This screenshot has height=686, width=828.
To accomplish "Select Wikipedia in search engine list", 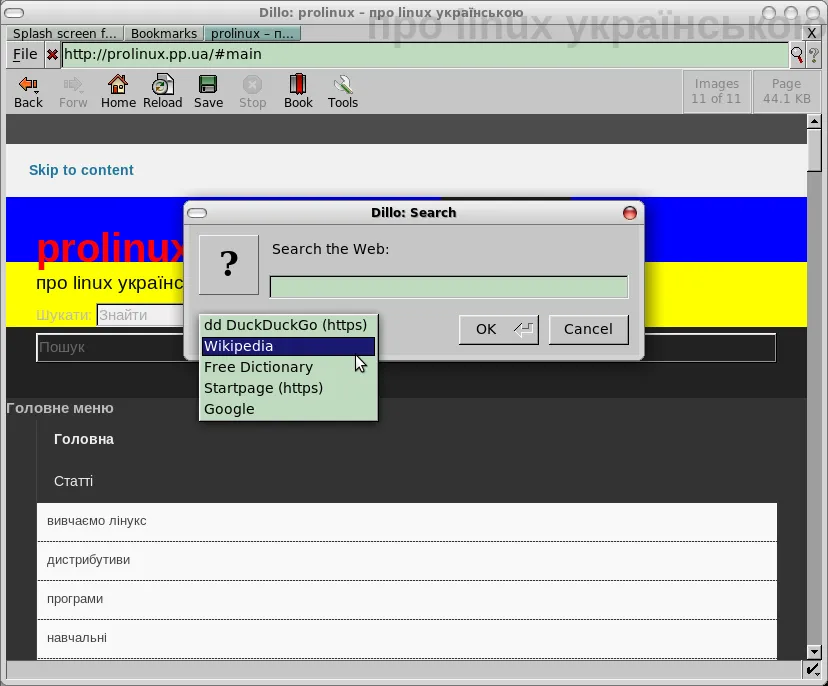I will point(288,346).
